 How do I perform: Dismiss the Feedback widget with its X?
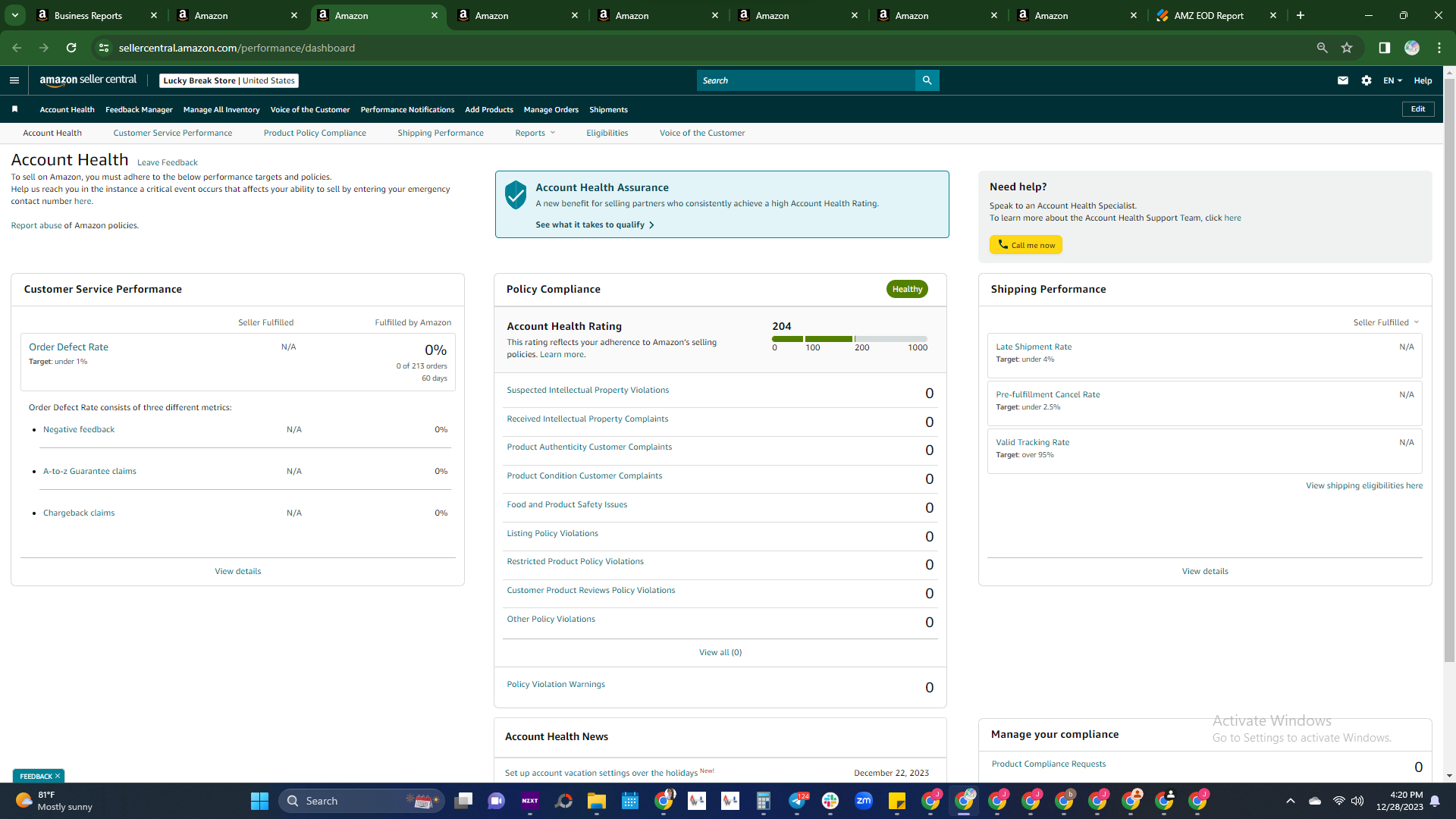58,776
